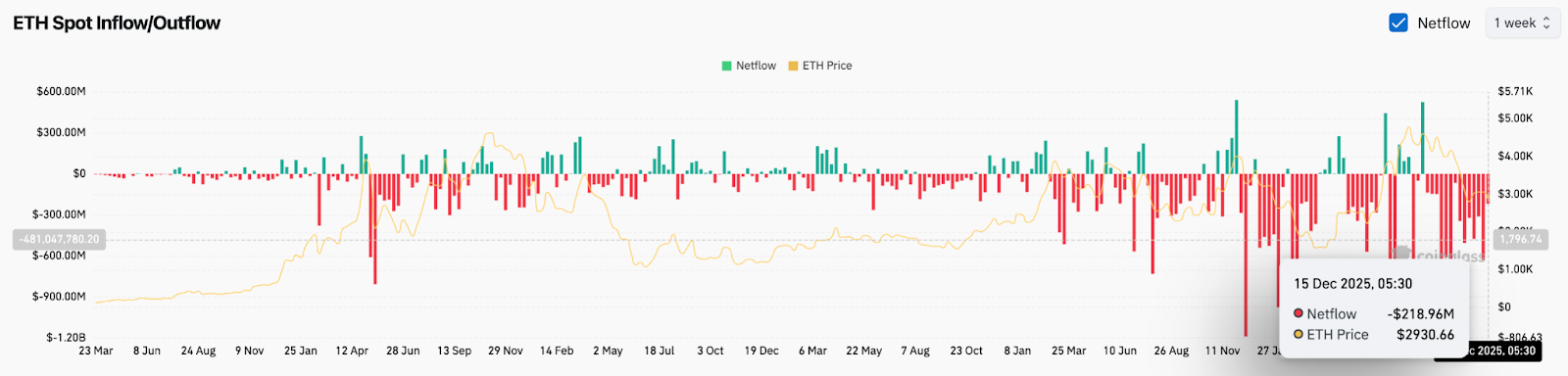The width and height of the screenshot is (1568, 376).
Task: Click the 13 Sep x-axis date
Action: click(454, 351)
